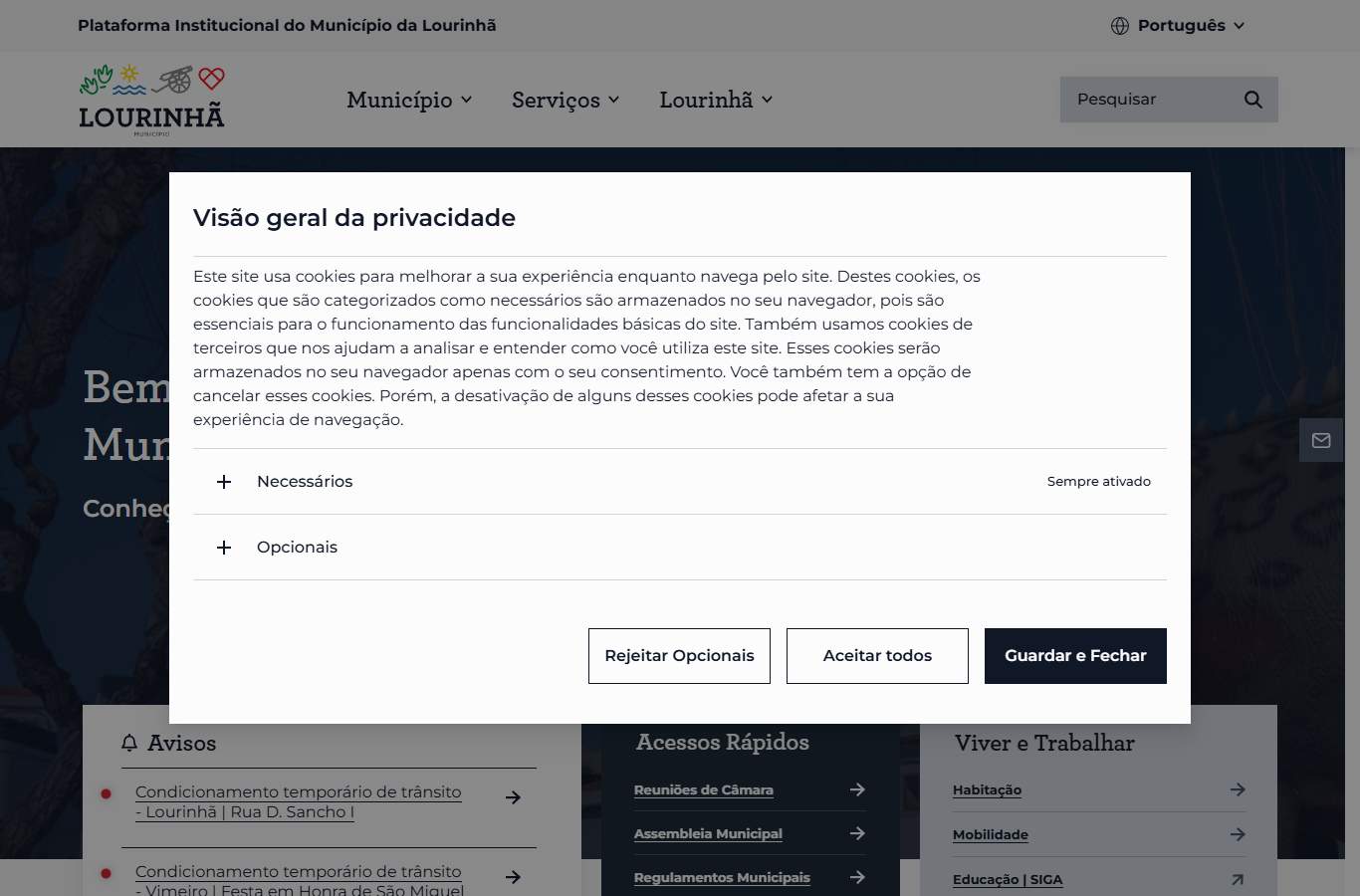This screenshot has height=896, width=1360.
Task: Click the Avisos bell icon
Action: 129,743
